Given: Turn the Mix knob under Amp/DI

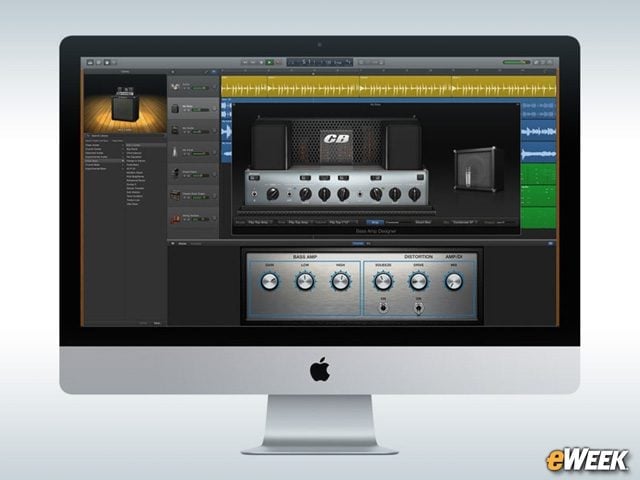Looking at the screenshot, I should click(454, 281).
